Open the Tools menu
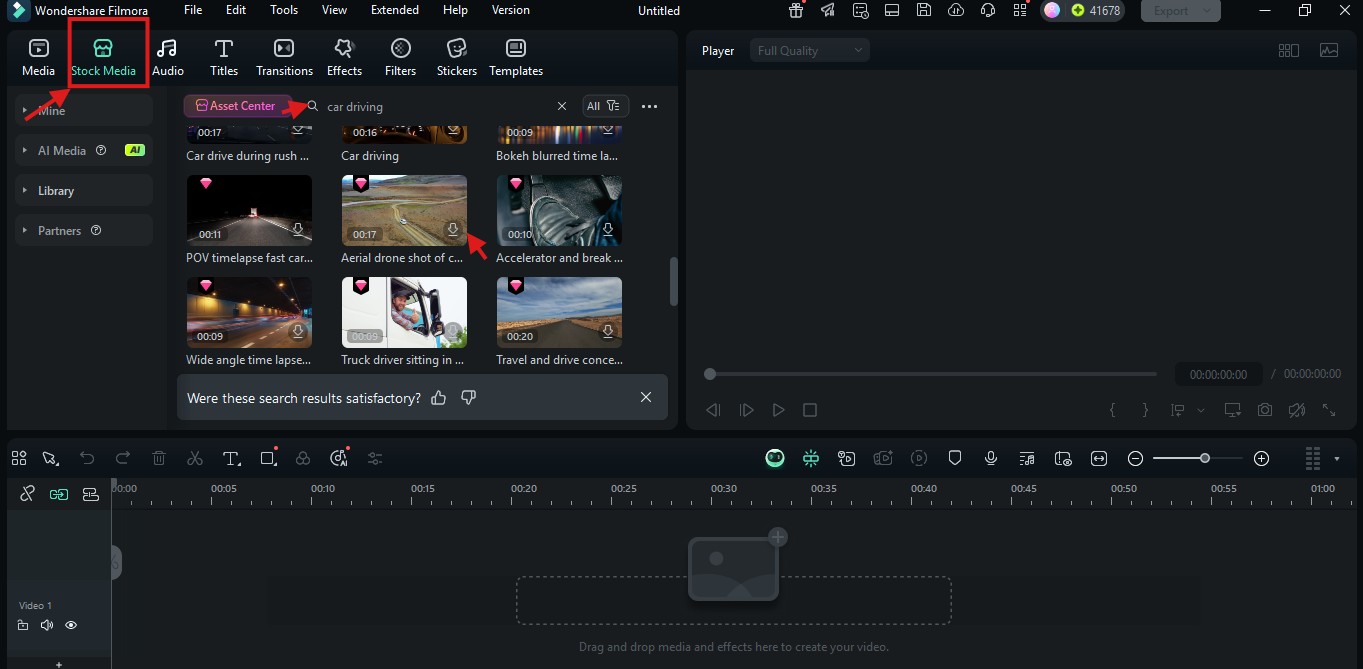This screenshot has width=1363, height=669. [284, 10]
